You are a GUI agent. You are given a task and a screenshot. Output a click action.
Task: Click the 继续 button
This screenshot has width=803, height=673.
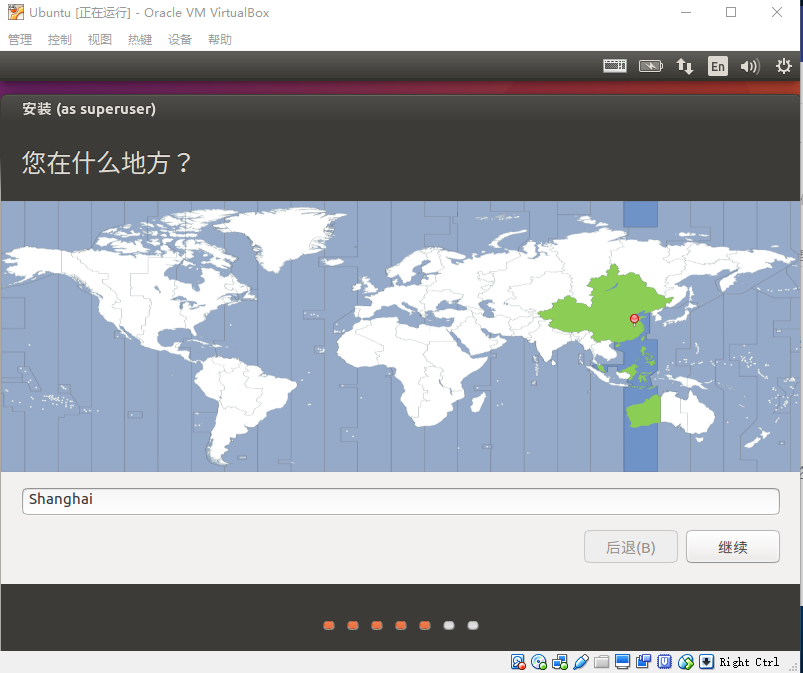[x=732, y=547]
